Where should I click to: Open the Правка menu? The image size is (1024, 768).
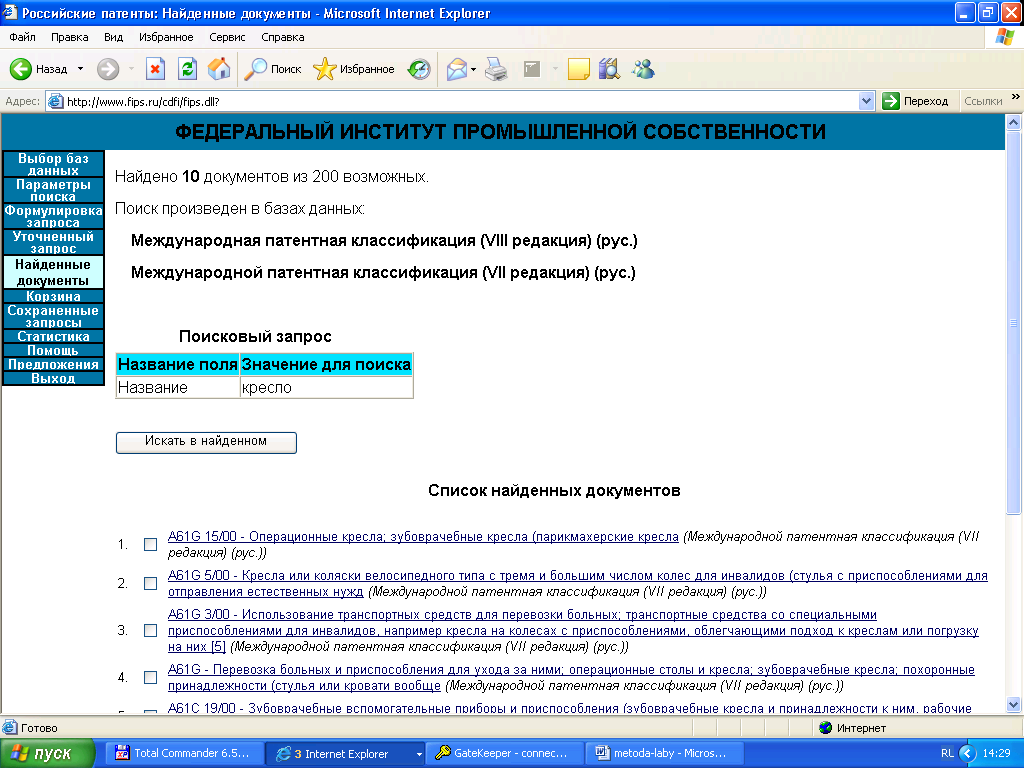[x=69, y=37]
